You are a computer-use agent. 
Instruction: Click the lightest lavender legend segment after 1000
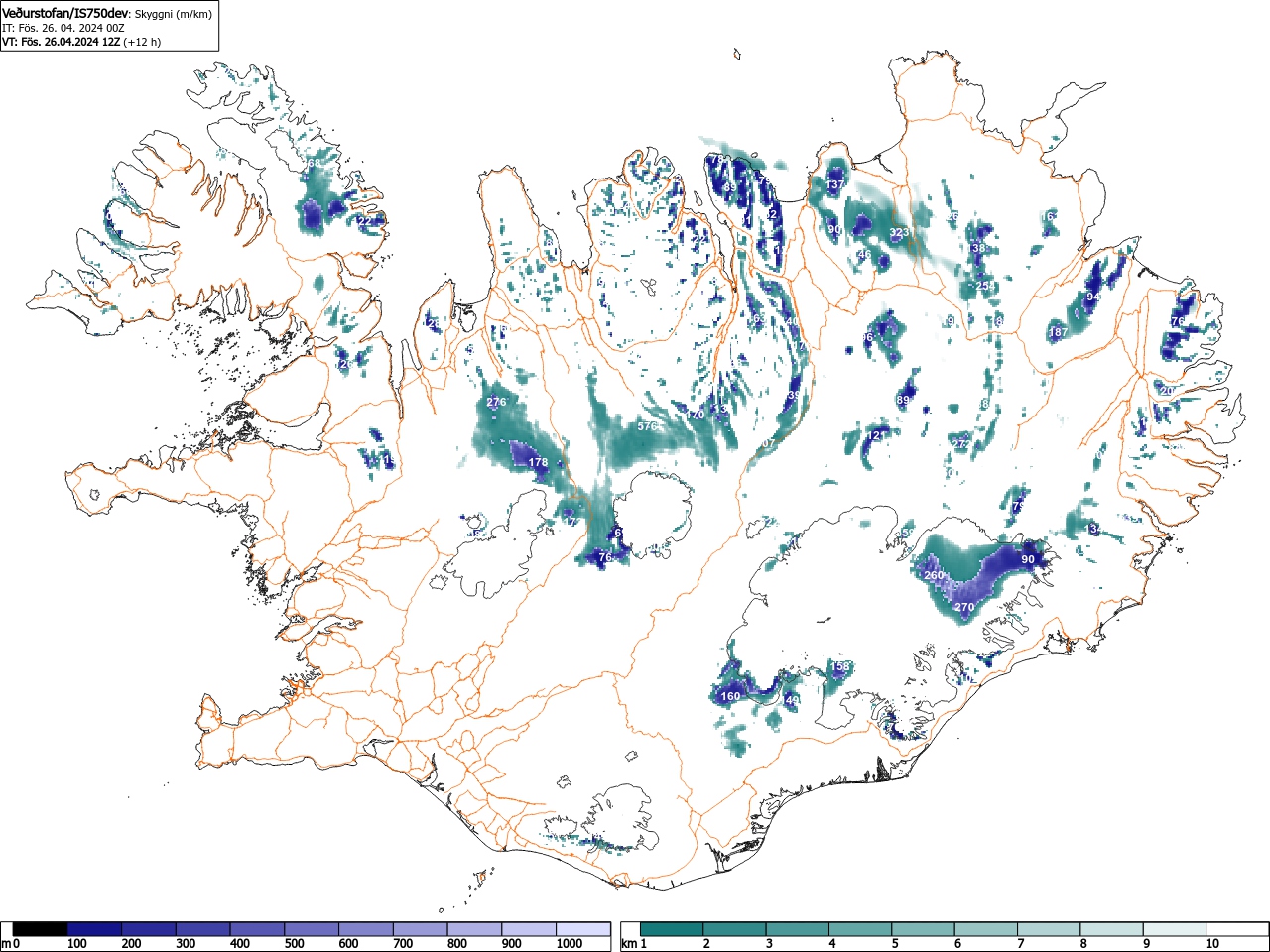tap(583, 929)
